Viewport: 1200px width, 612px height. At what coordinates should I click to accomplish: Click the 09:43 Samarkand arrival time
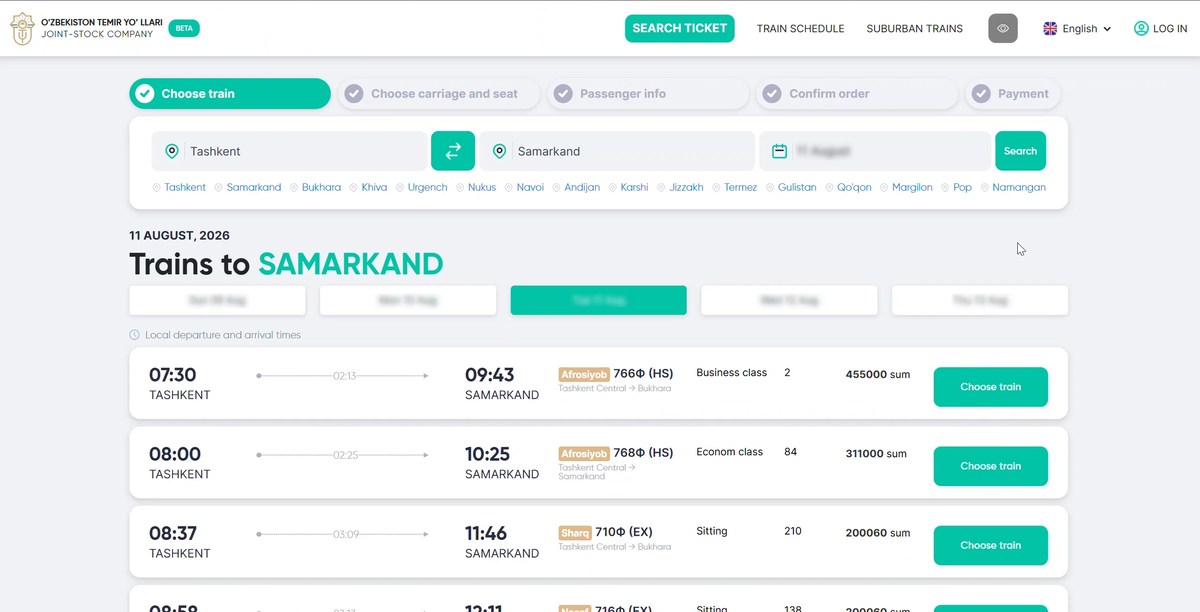pyautogui.click(x=490, y=375)
